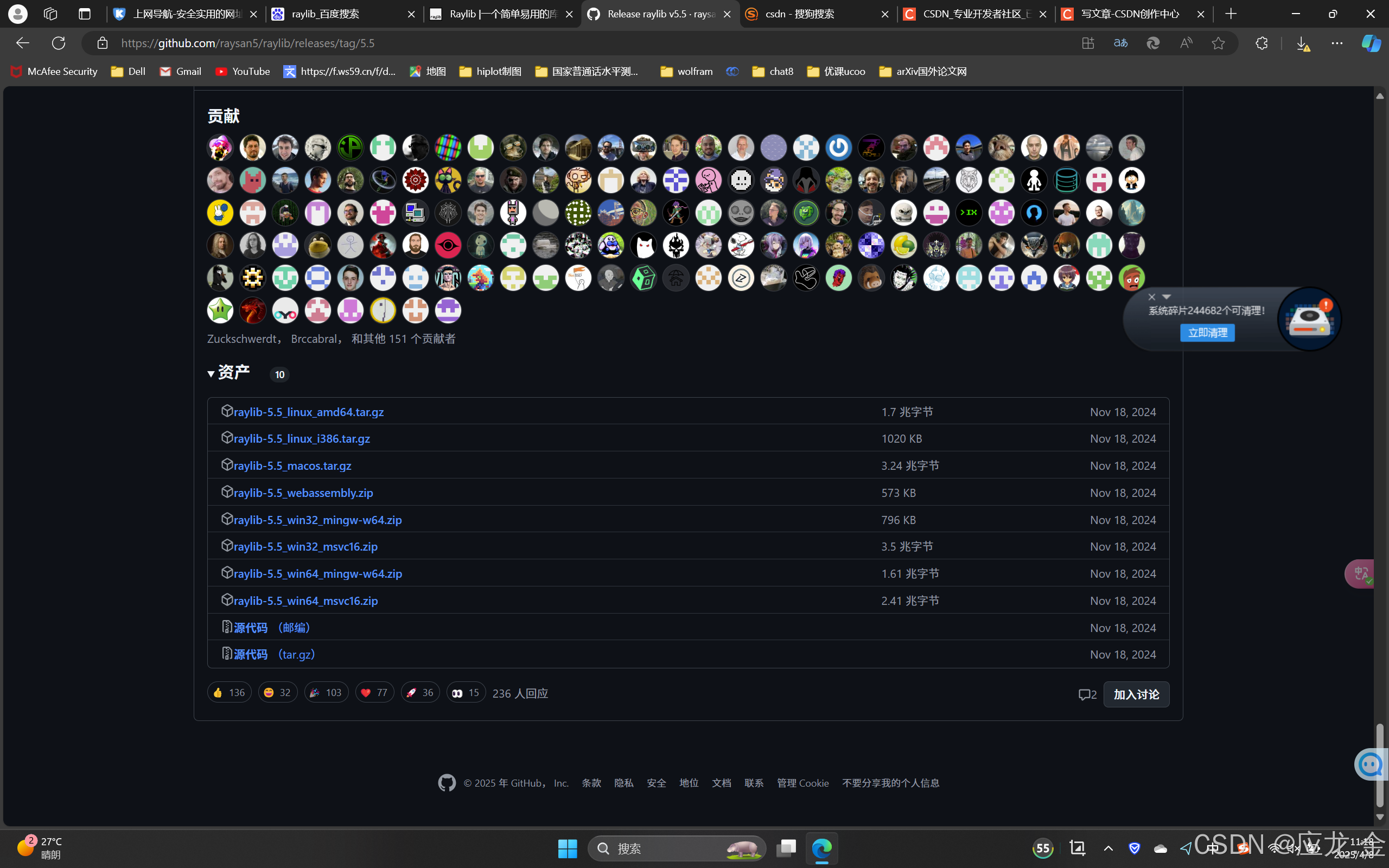Click the thumbs up reaction with 136

(229, 693)
